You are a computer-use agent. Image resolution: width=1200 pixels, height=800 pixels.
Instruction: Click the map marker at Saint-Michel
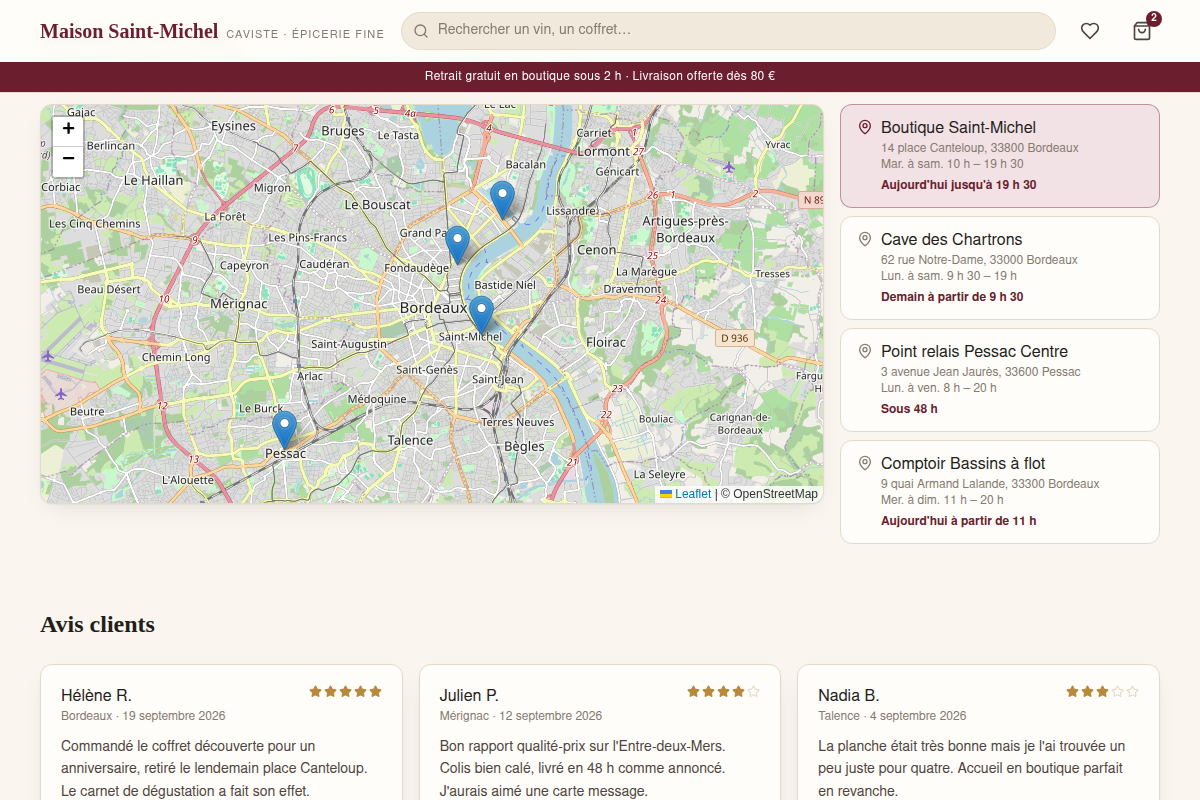[481, 315]
